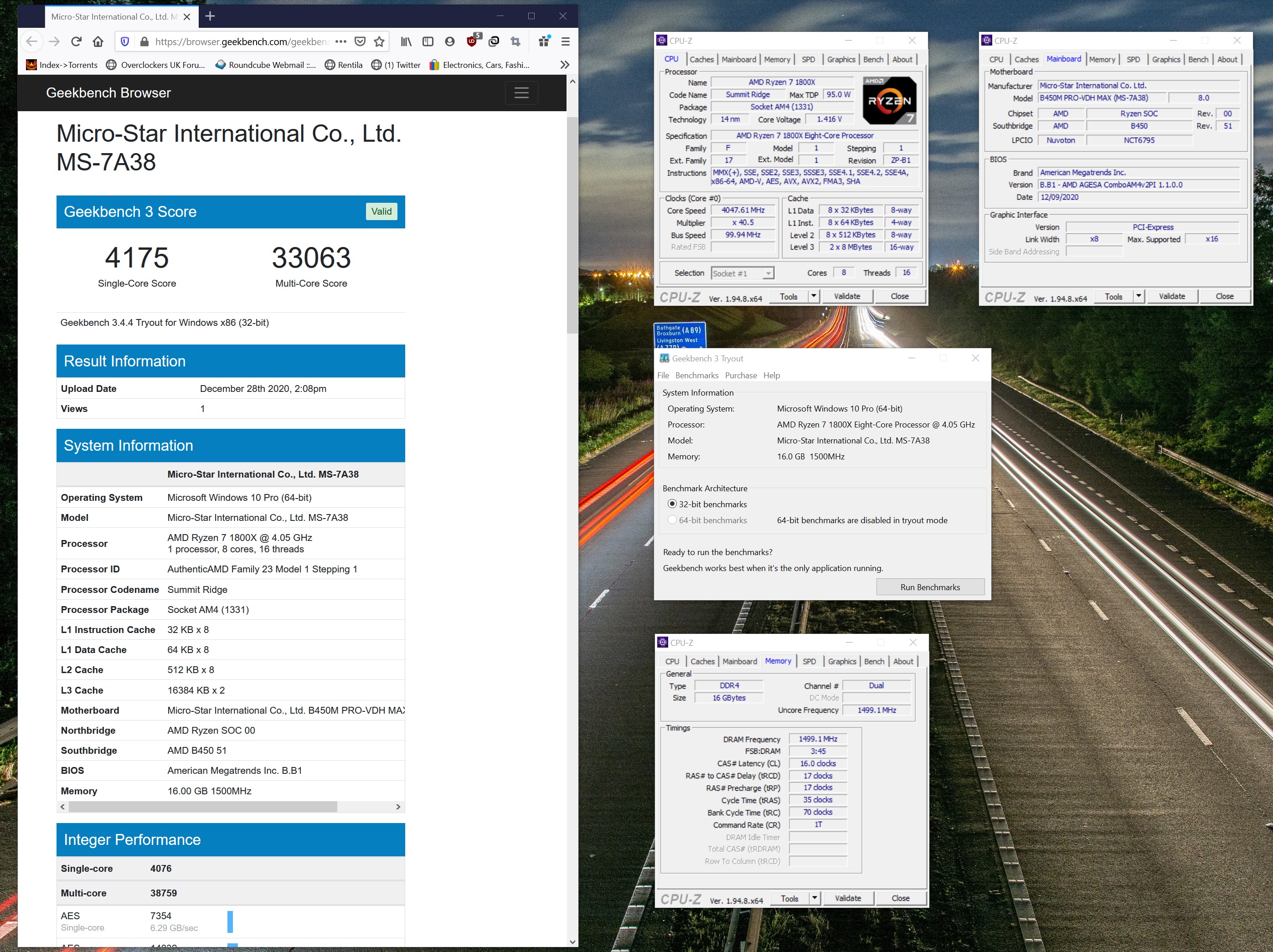Bookmark this page with star
The image size is (1273, 952).
tap(379, 41)
